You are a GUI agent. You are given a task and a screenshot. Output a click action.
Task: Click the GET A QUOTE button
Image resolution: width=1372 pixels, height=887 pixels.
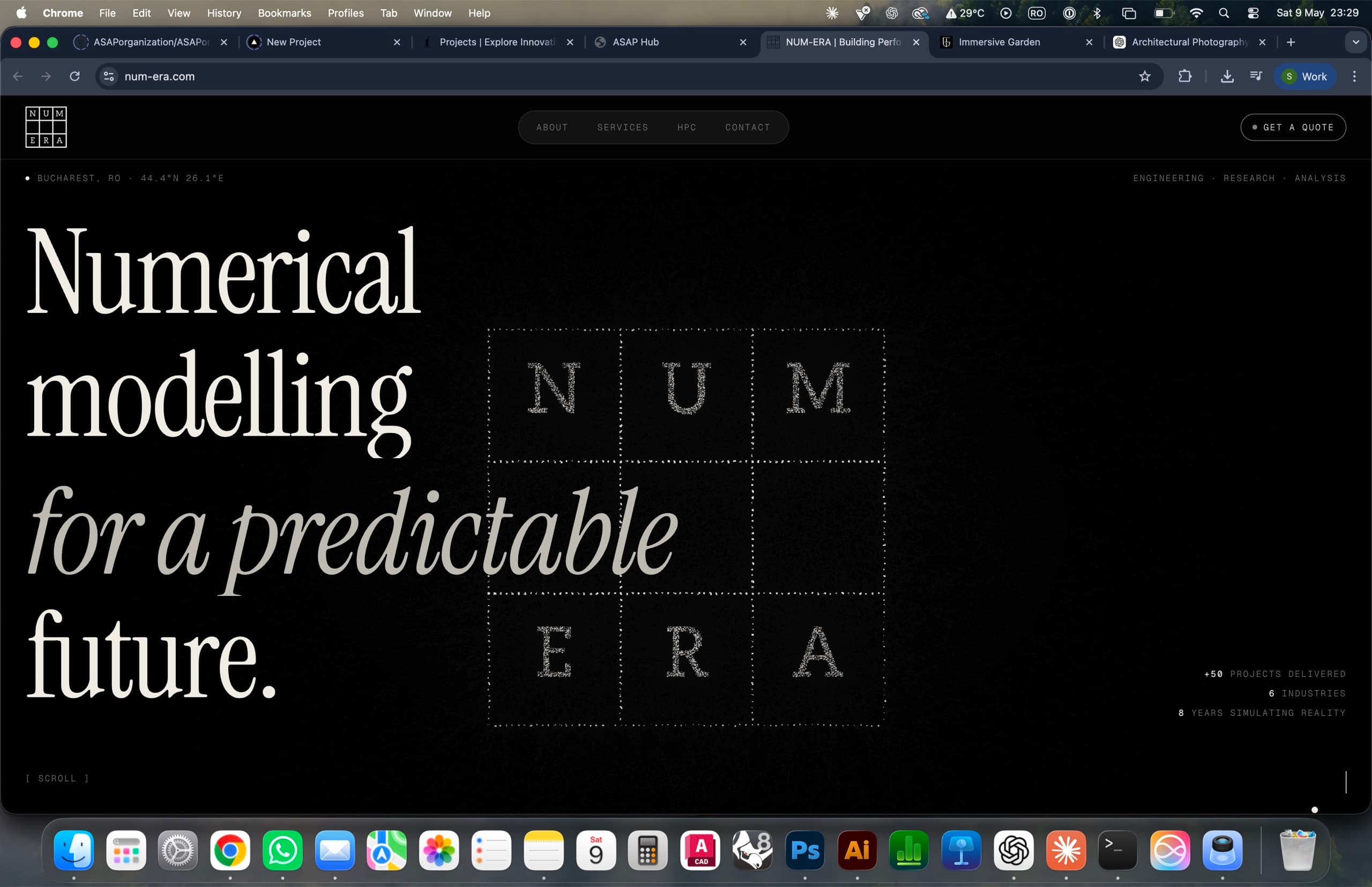coord(1293,128)
